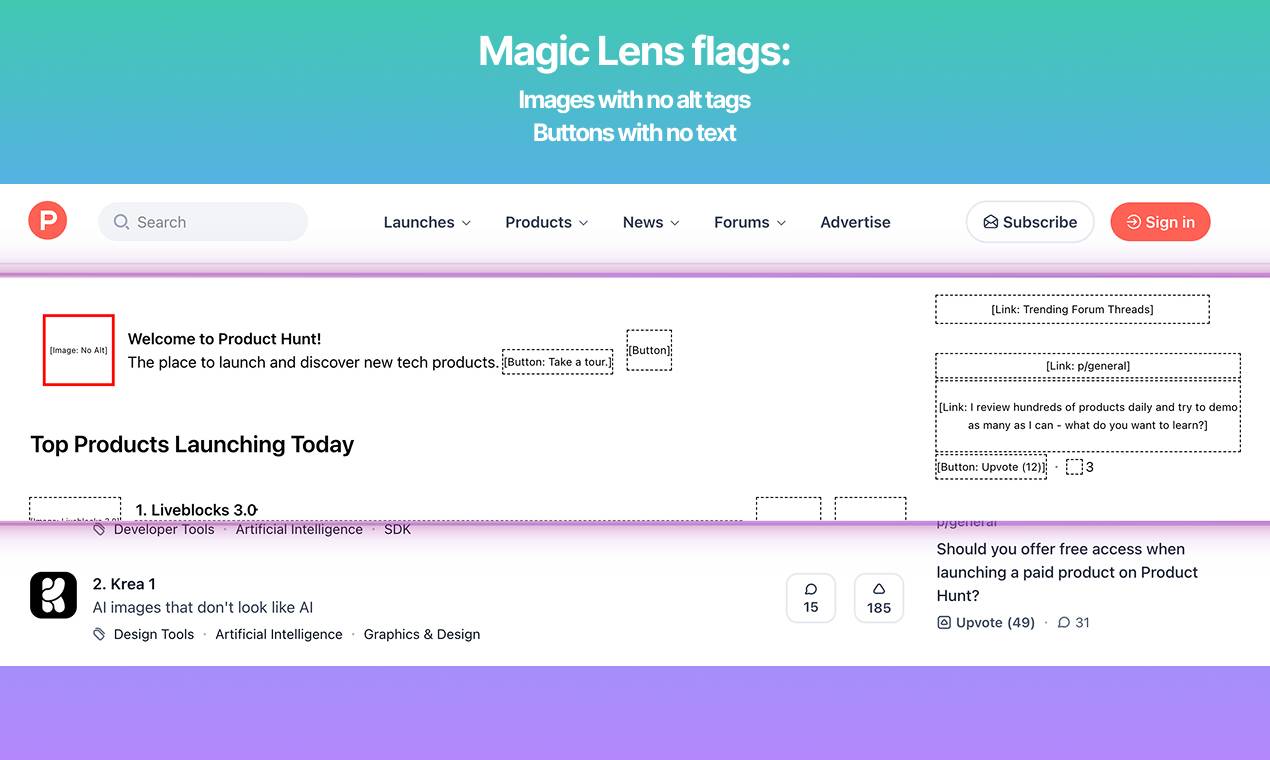Click the Product Hunt logo icon

(47, 221)
